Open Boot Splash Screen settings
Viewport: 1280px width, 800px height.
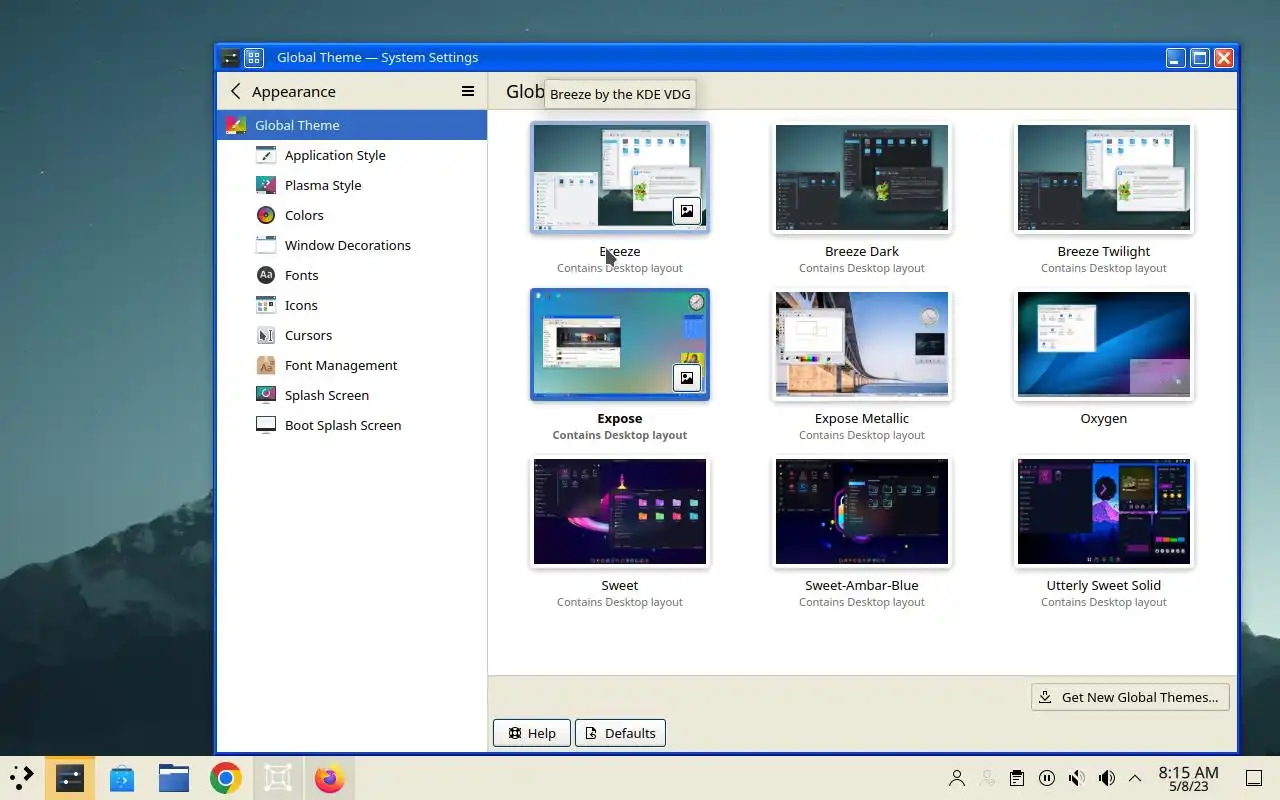point(352,425)
